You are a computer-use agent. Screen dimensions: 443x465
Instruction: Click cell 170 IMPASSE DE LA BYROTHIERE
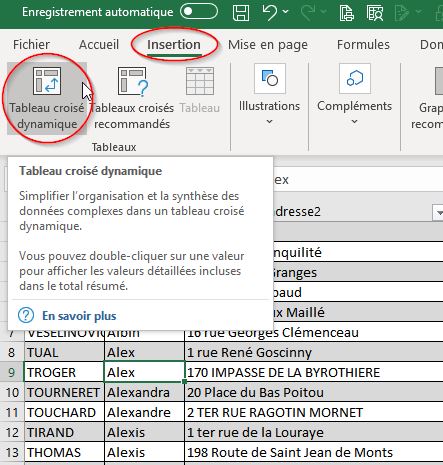coord(314,372)
